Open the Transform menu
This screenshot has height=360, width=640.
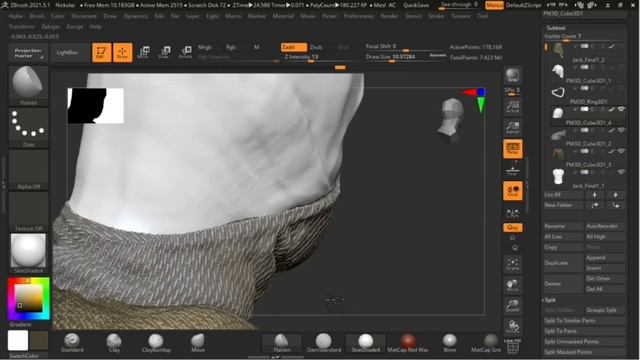(22, 27)
